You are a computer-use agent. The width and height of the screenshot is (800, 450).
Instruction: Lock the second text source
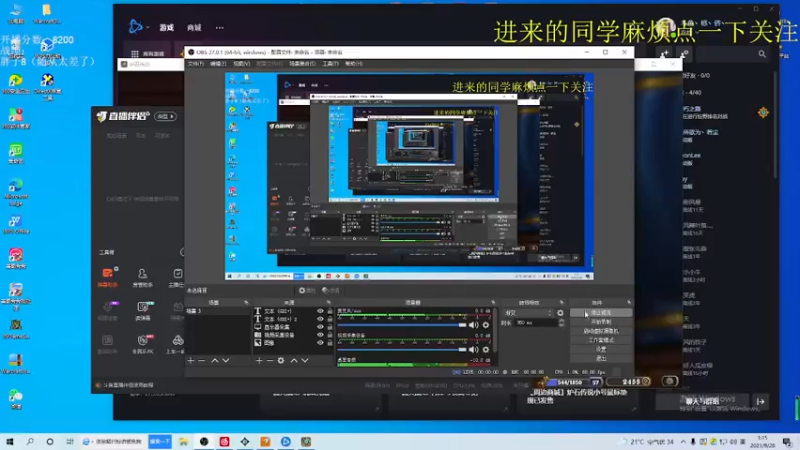[x=330, y=319]
